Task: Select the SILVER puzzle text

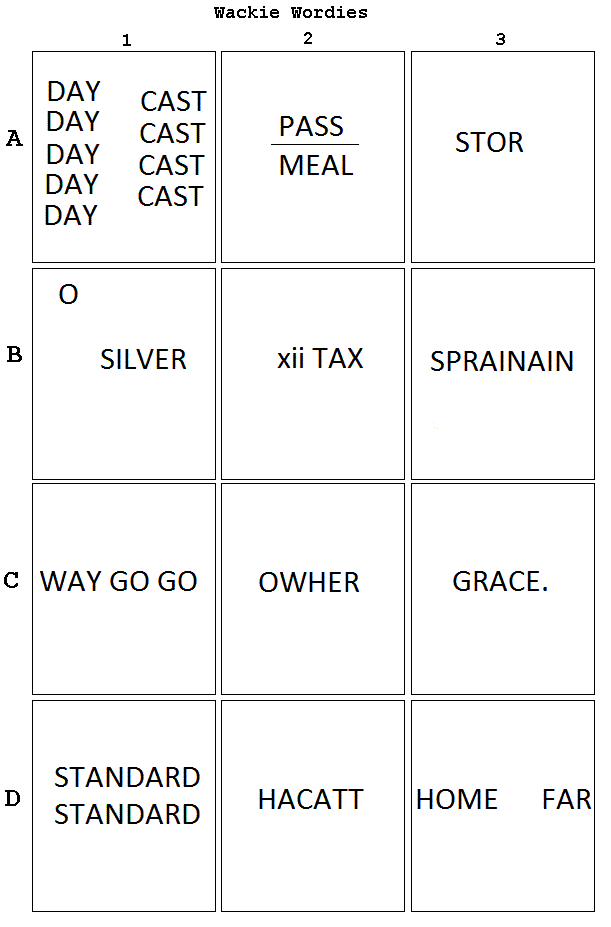Action: [143, 359]
